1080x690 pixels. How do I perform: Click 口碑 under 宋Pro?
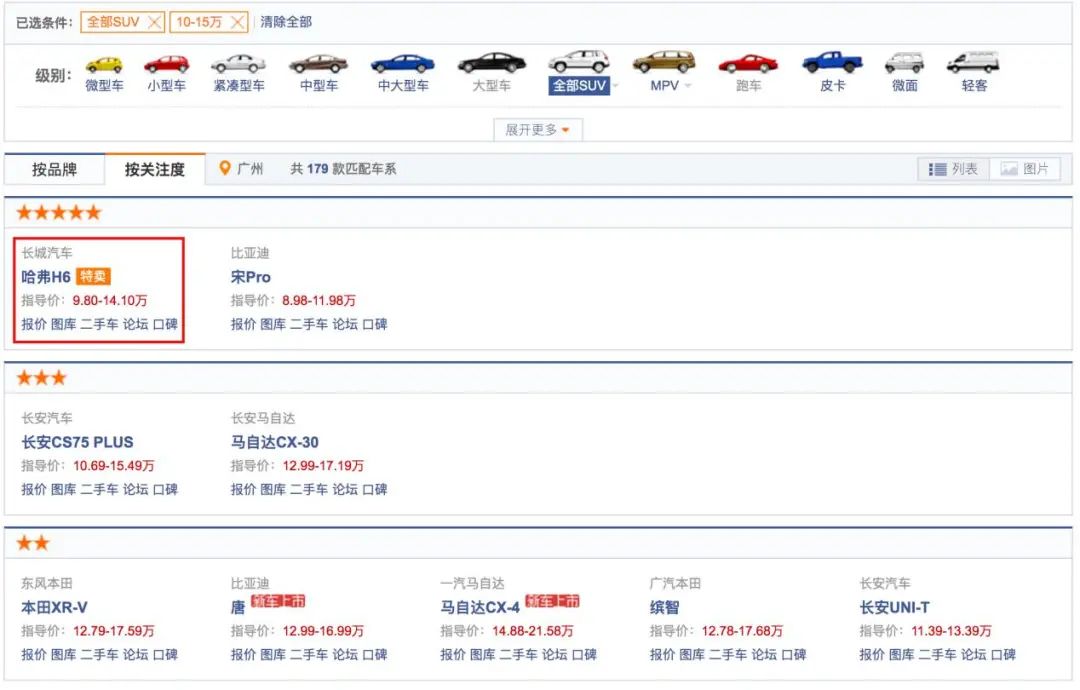pyautogui.click(x=375, y=324)
